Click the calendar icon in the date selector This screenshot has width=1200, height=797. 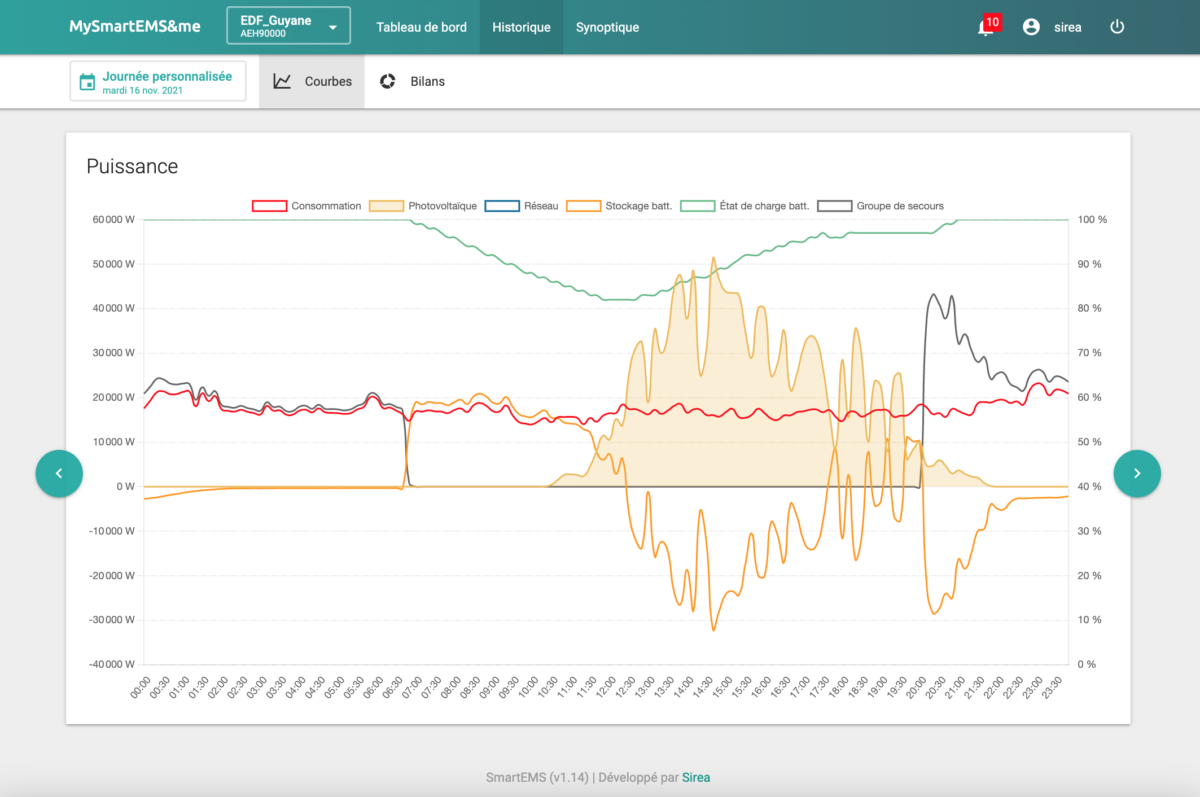click(87, 82)
